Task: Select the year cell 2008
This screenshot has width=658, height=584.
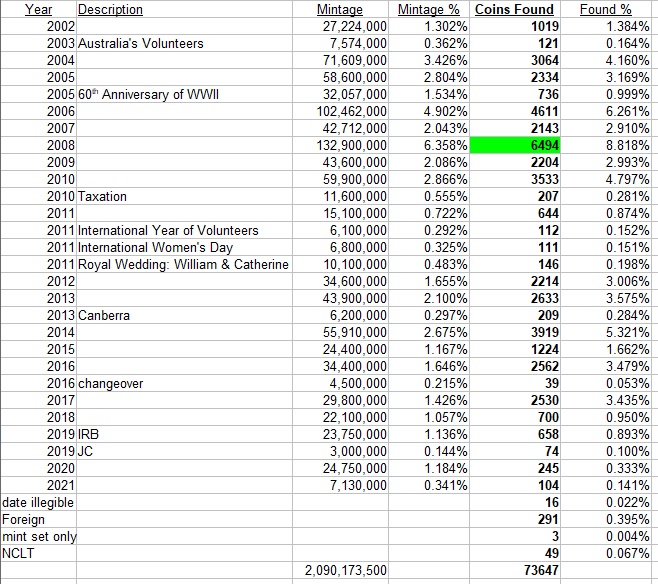Action: click(x=39, y=145)
